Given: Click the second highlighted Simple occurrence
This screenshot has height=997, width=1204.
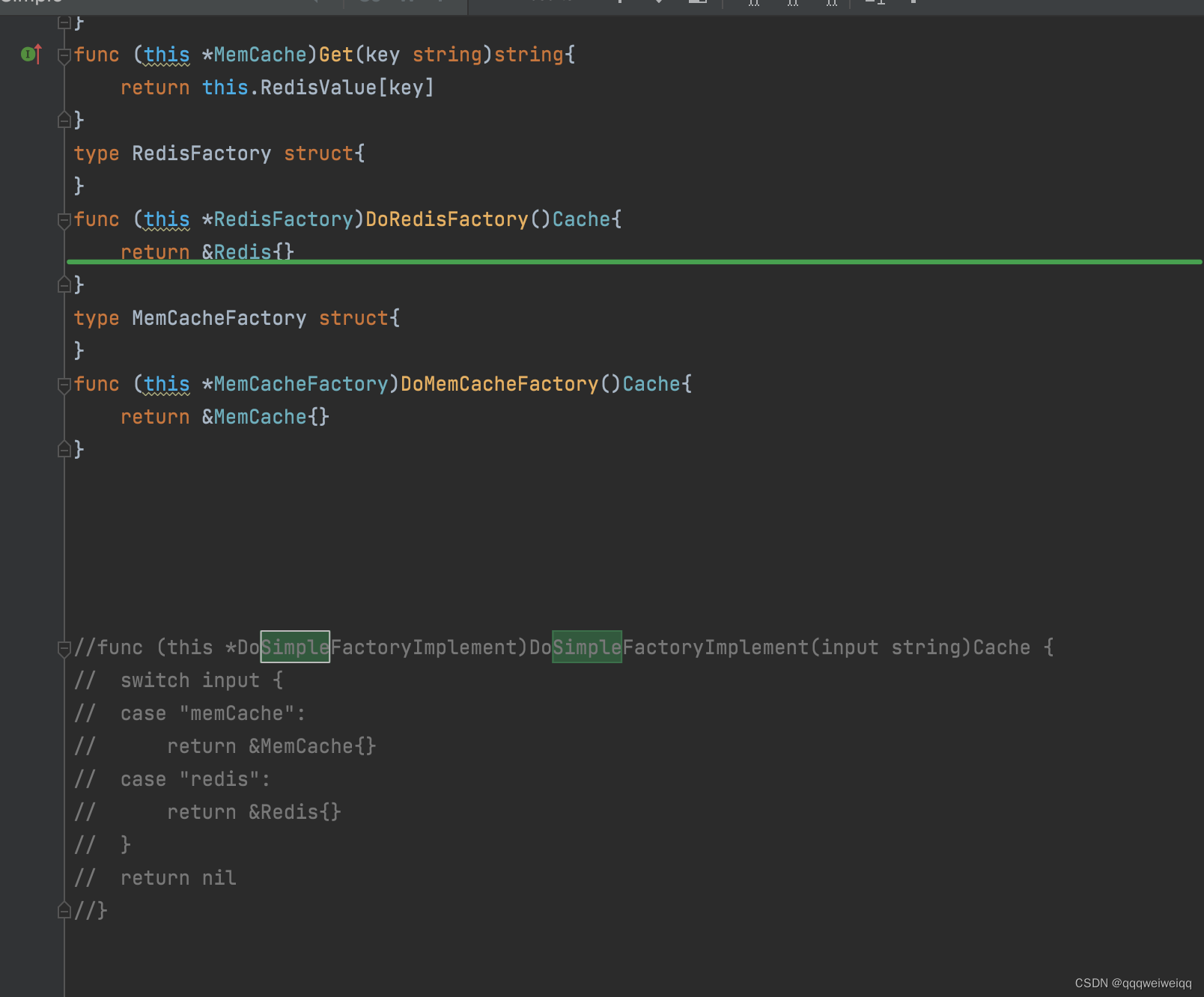Looking at the screenshot, I should (x=587, y=647).
